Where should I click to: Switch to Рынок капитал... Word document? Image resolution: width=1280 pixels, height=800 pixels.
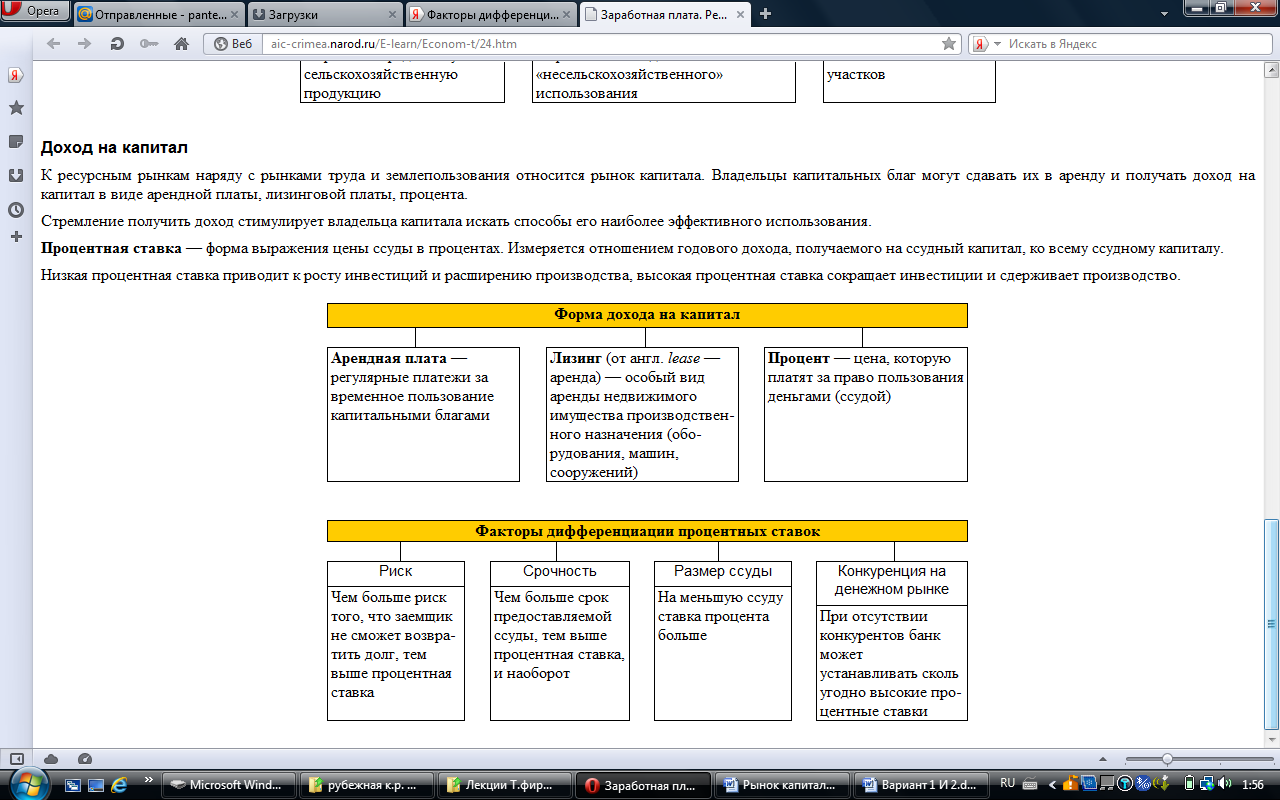click(x=783, y=785)
